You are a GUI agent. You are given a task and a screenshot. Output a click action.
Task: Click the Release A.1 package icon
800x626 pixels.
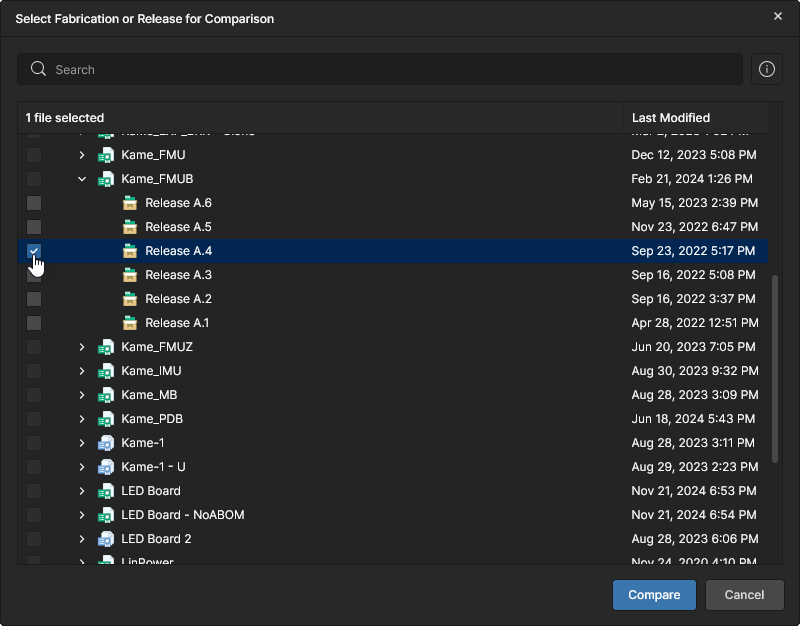[130, 323]
